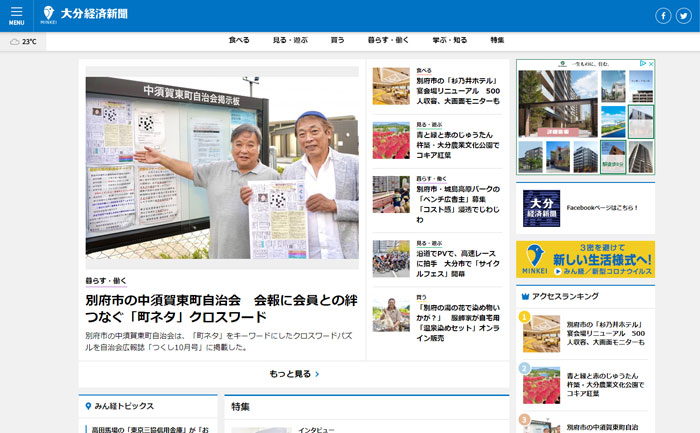Viewport: 700px width, 433px height.
Task: Select the 買う navigation tab
Action: [x=338, y=40]
